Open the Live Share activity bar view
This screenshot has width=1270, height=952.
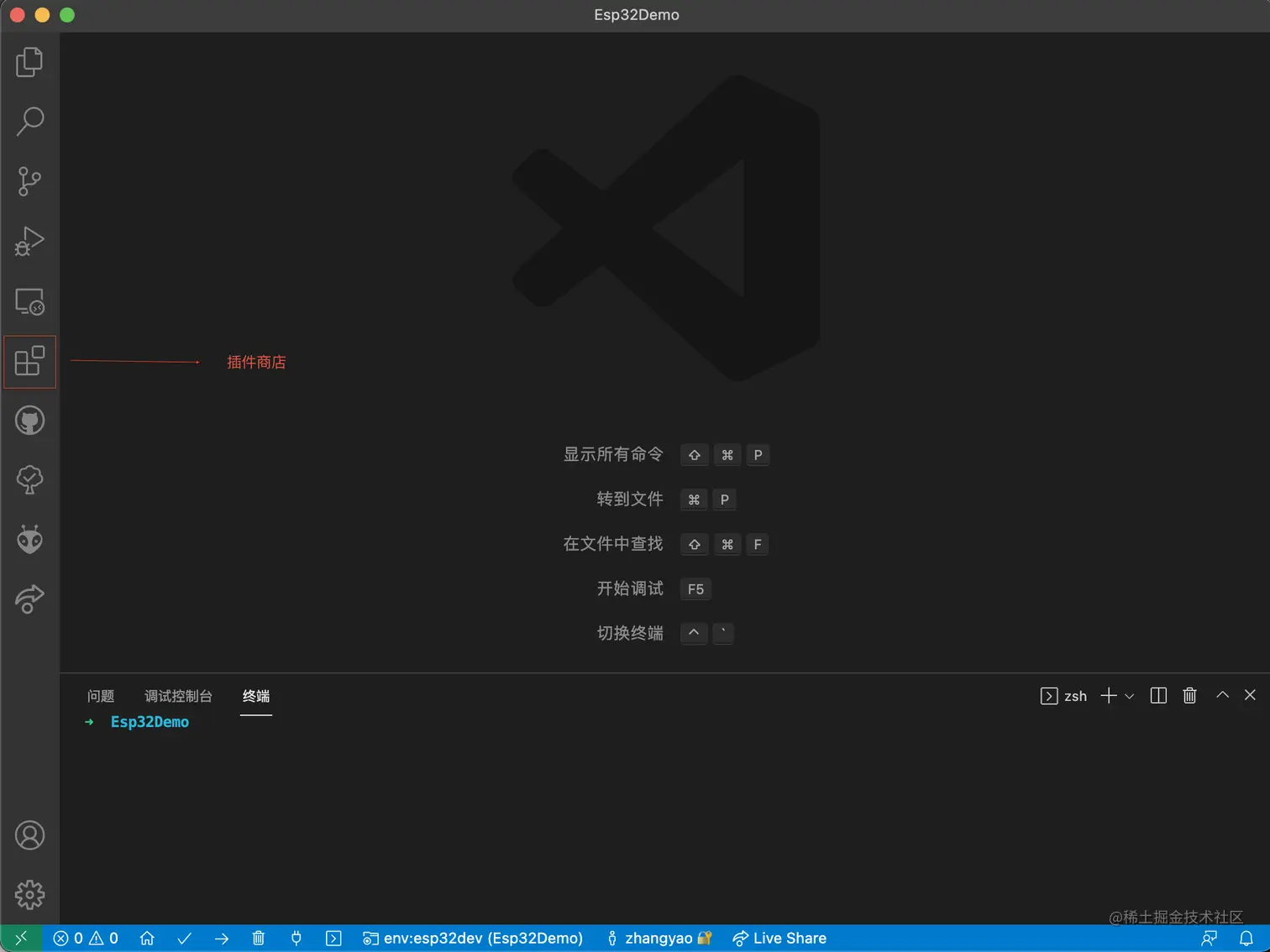(x=29, y=599)
